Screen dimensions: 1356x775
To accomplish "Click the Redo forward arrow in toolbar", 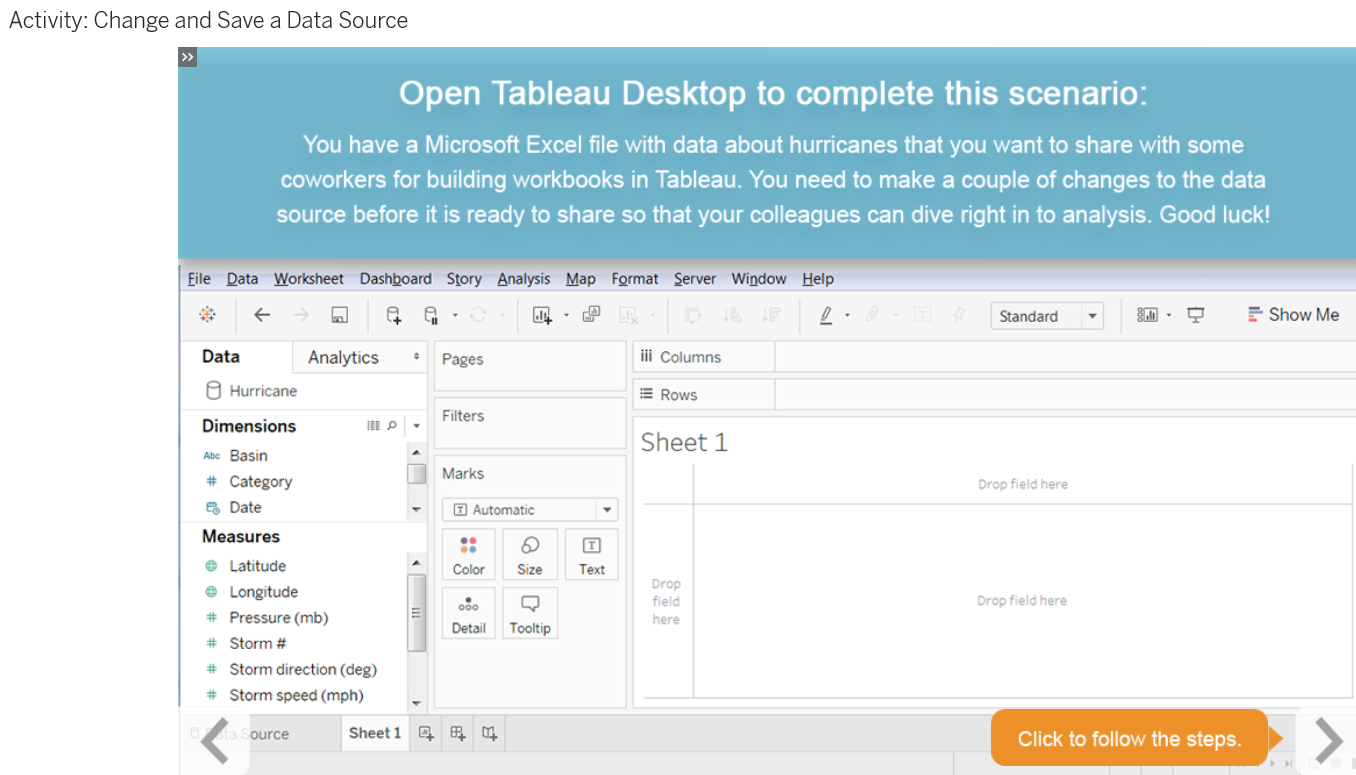I will point(301,315).
